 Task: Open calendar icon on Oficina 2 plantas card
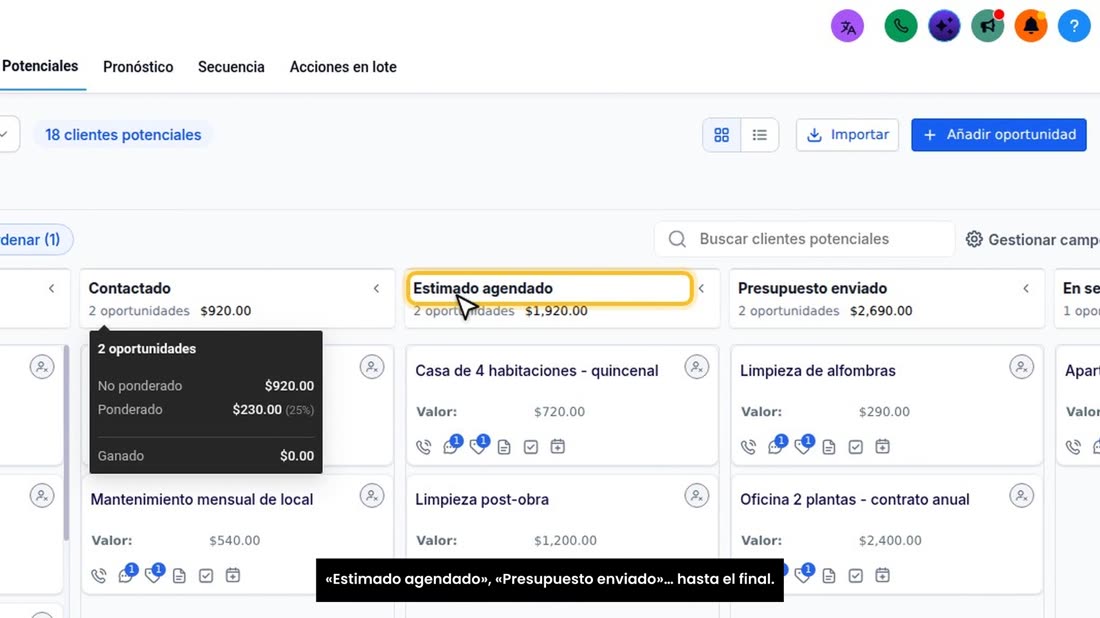[x=883, y=575]
